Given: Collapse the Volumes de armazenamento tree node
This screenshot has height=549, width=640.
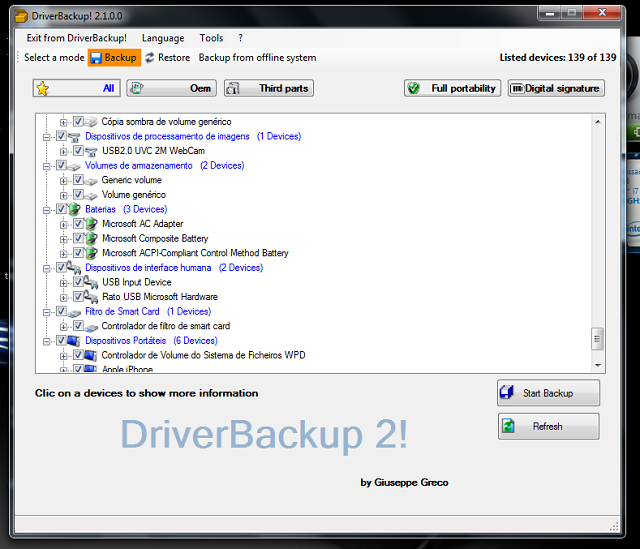Looking at the screenshot, I should 46,166.
